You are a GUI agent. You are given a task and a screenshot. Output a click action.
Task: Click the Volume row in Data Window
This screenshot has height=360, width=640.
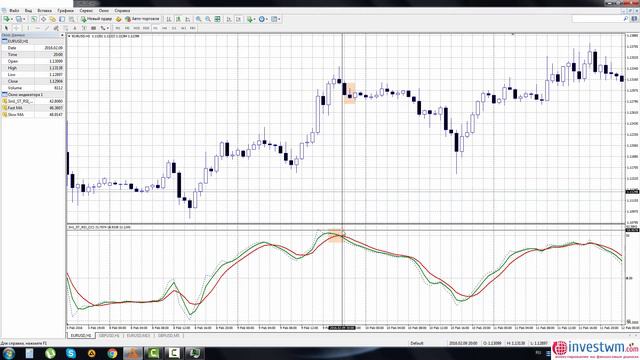32,88
